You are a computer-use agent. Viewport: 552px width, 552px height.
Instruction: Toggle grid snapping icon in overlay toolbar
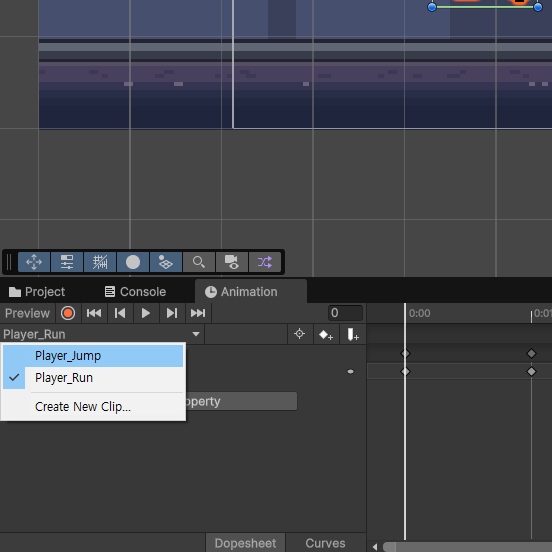pyautogui.click(x=100, y=262)
